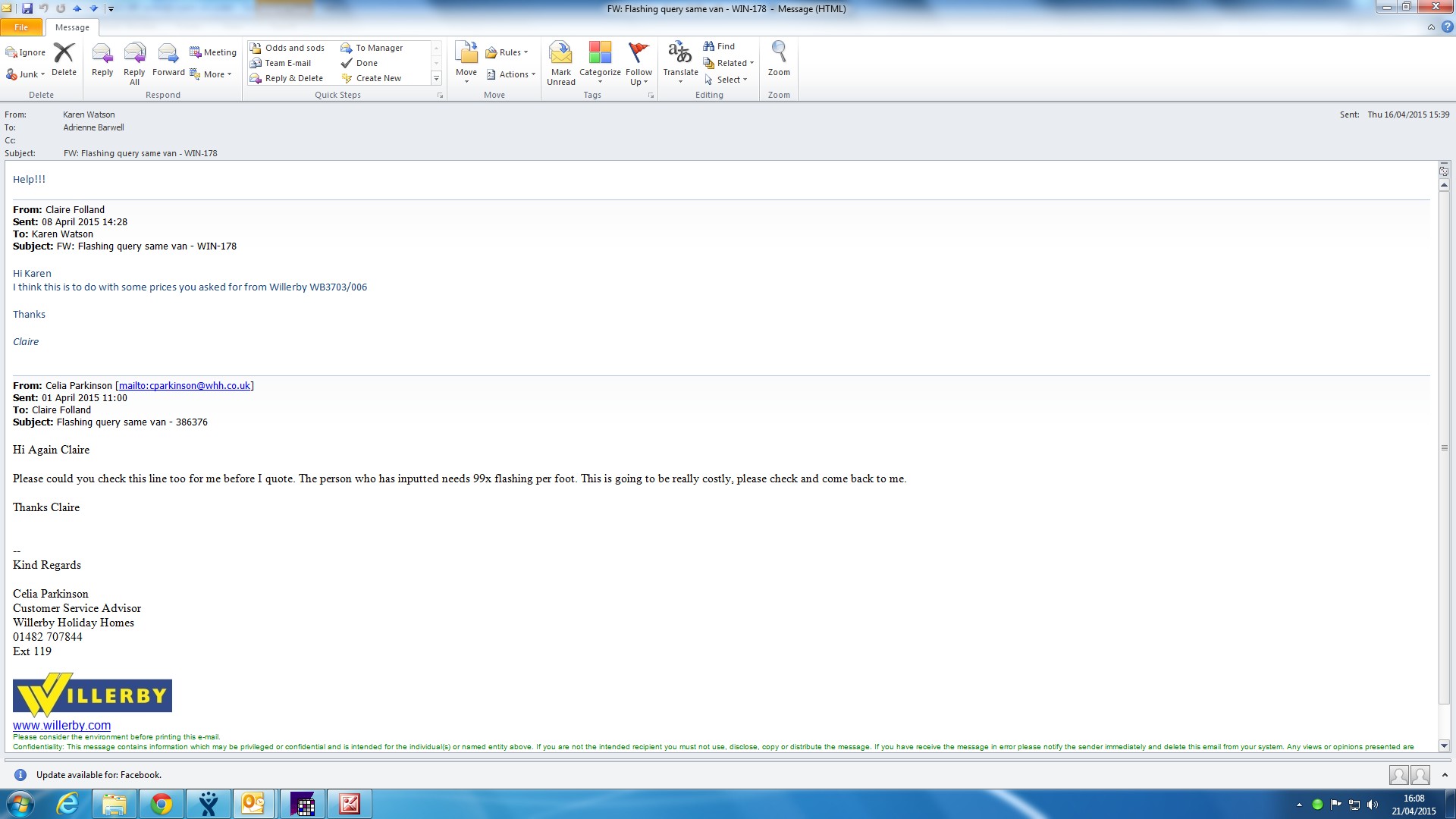Open the File tab

(x=21, y=27)
